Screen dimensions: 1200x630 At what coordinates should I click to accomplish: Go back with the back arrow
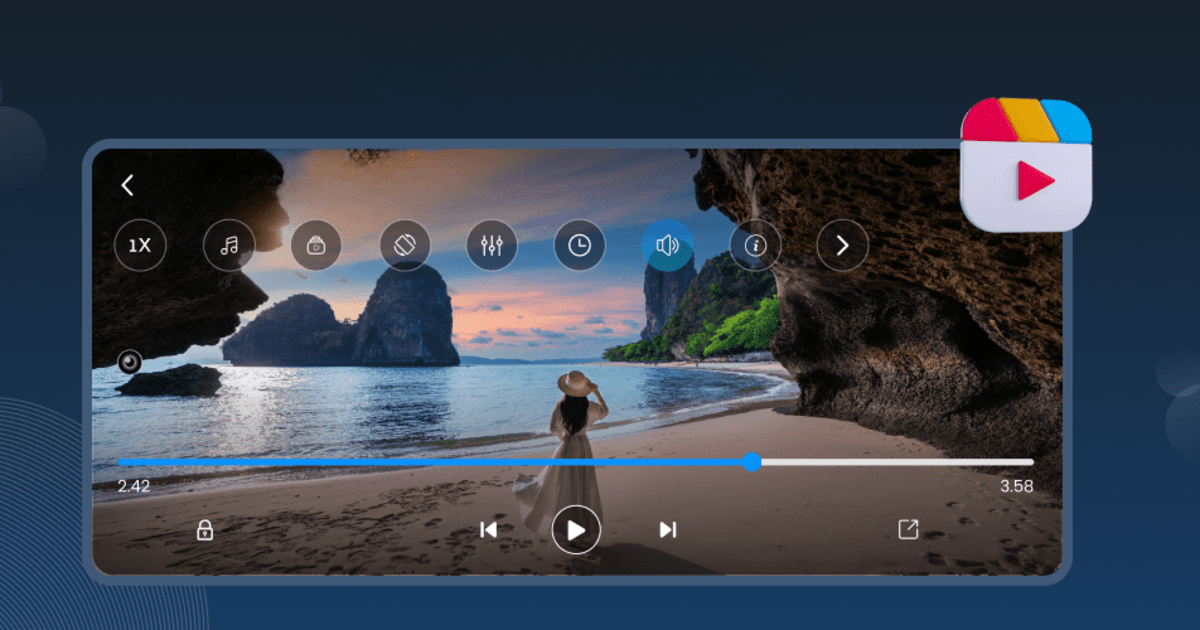coord(127,184)
